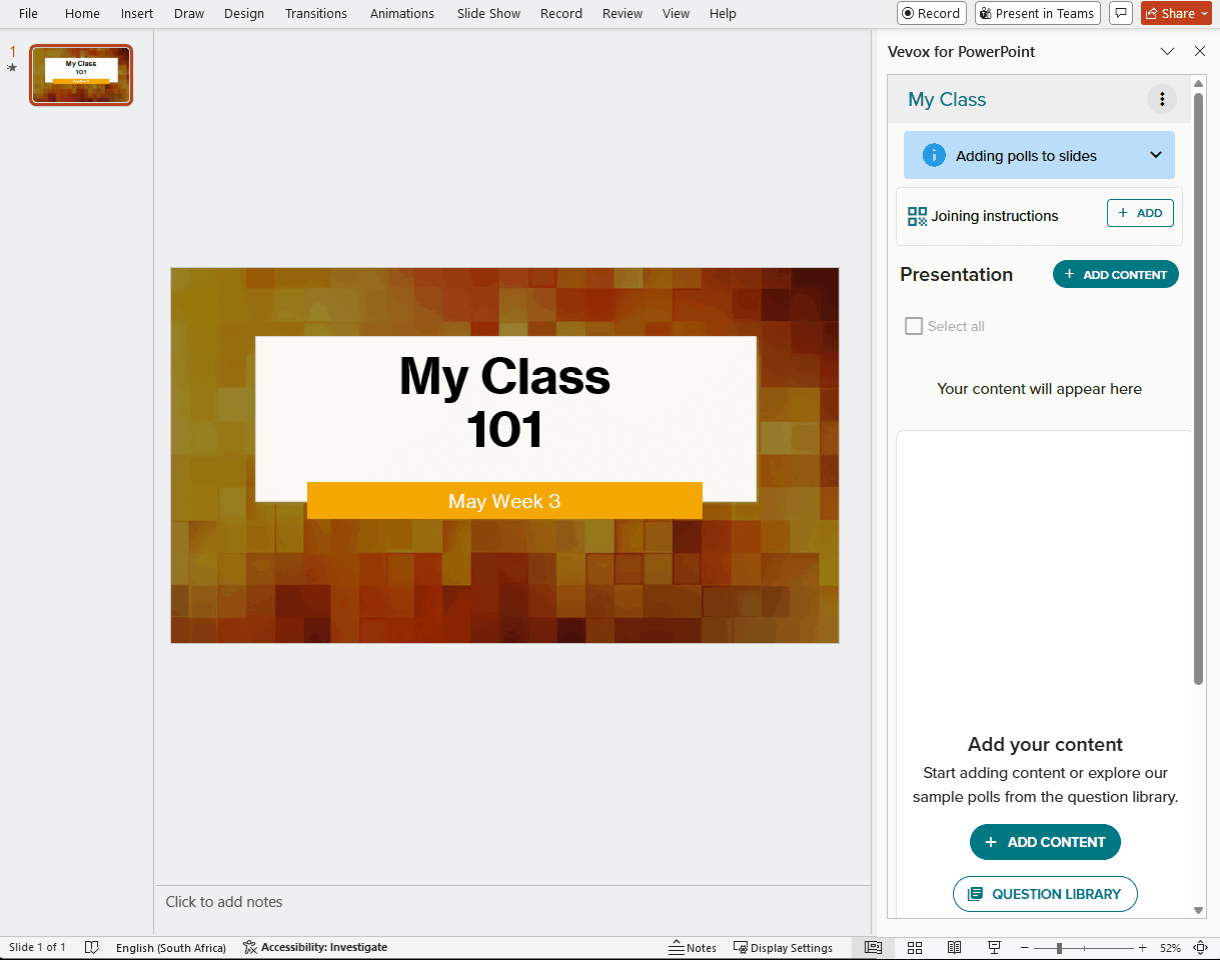1220x960 pixels.
Task: Open the comments pane icon
Action: 1121,13
